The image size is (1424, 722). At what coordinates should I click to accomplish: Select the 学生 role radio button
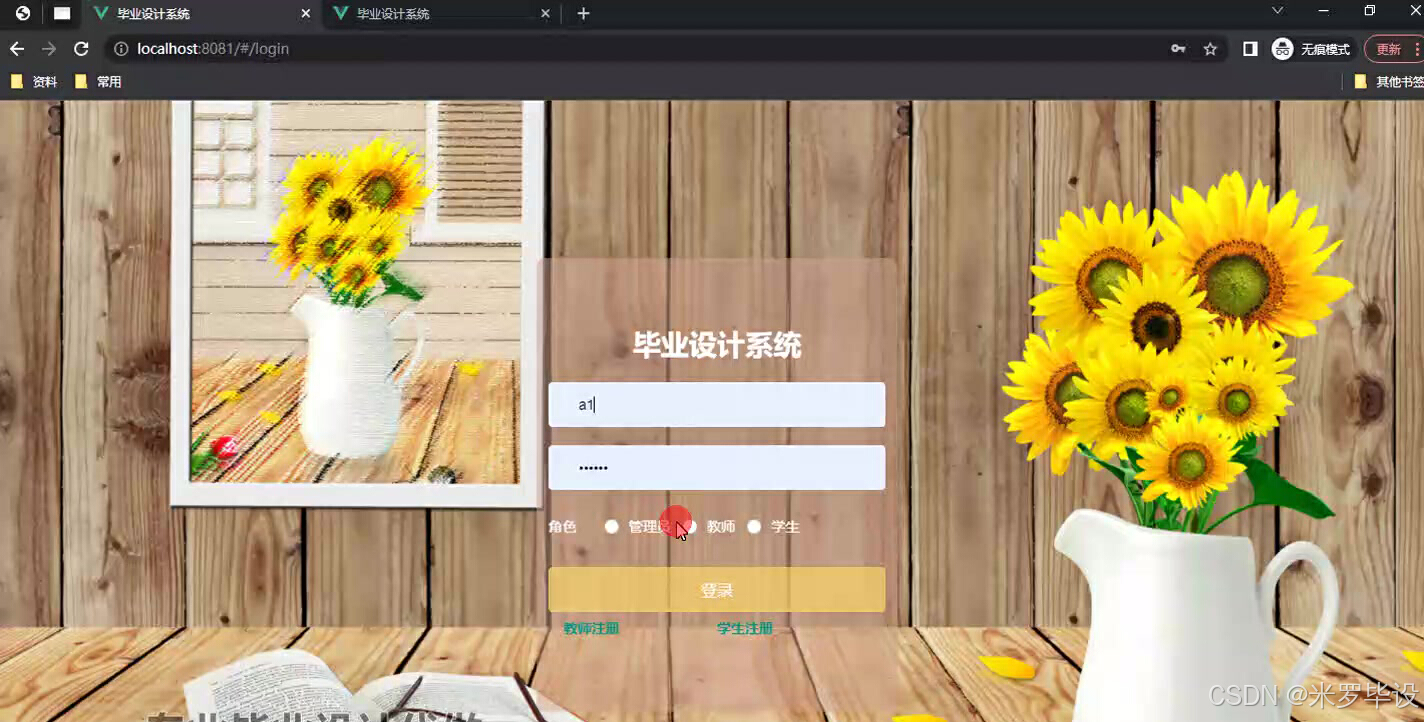pos(754,526)
